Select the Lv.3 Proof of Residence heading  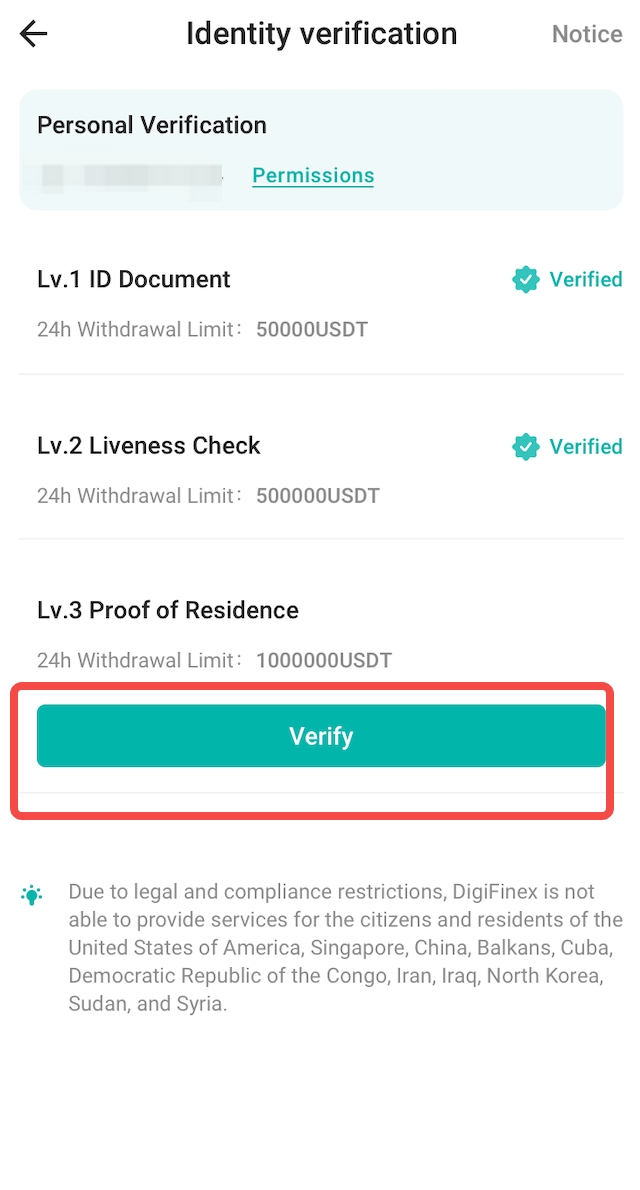click(x=168, y=610)
